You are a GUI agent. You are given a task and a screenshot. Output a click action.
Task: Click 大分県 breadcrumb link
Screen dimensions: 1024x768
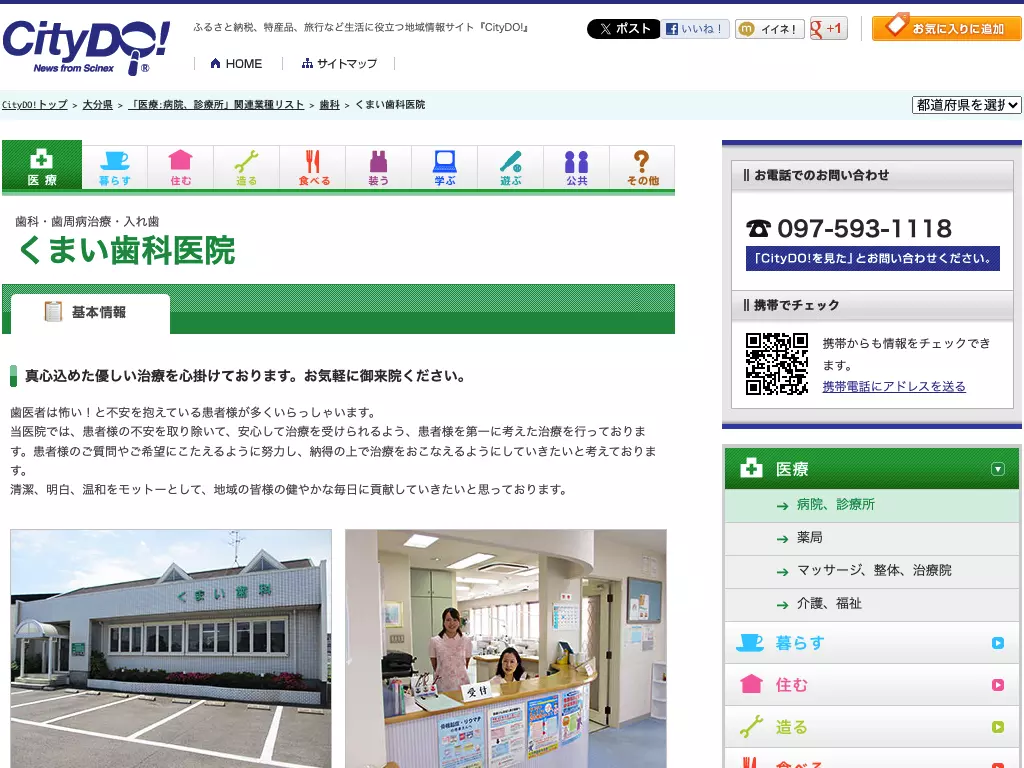pyautogui.click(x=97, y=104)
